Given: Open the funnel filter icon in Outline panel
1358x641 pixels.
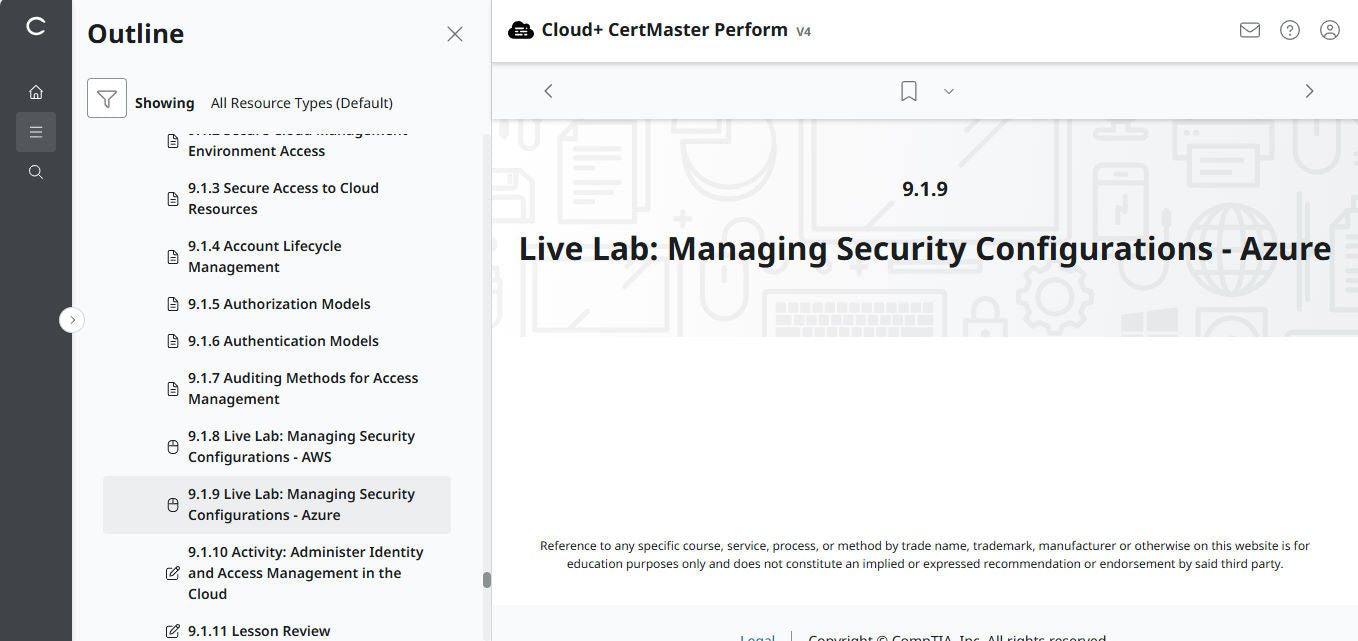Looking at the screenshot, I should tap(107, 98).
